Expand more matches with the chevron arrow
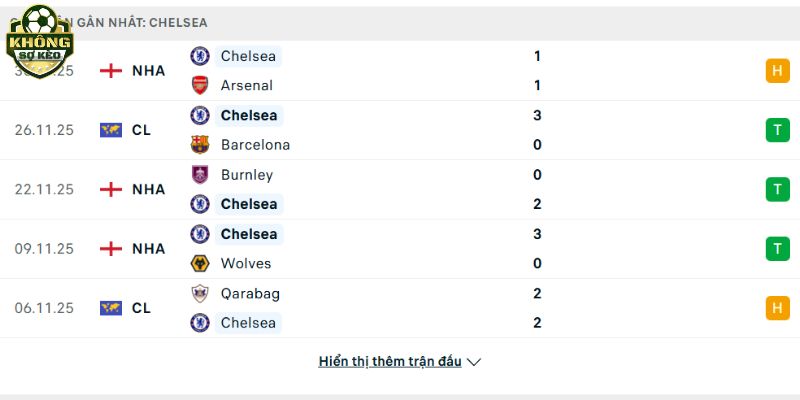The height and width of the screenshot is (400, 800). tap(474, 362)
